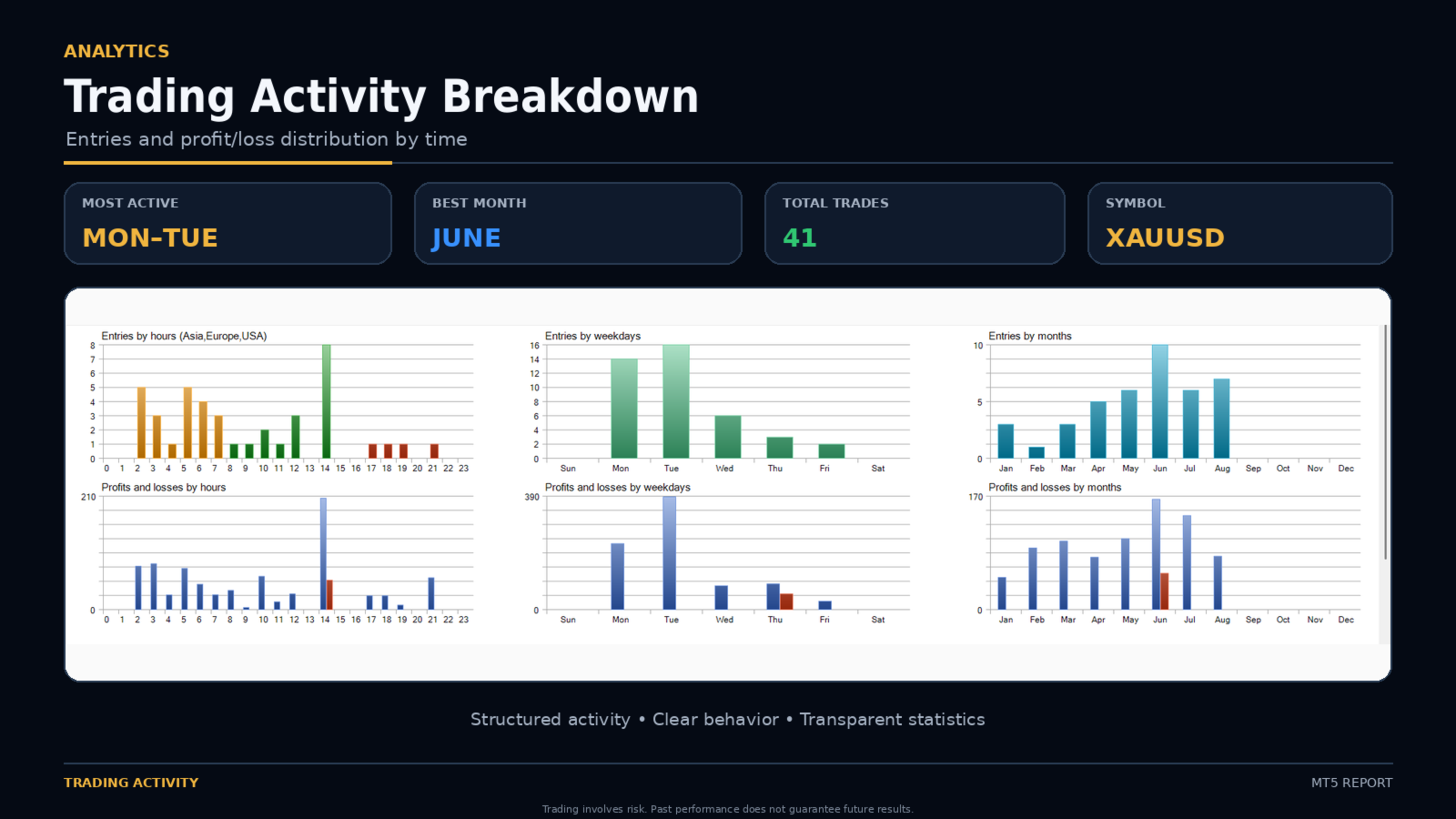Click the MOST ACTIVE Mon-Tue card
Screen dimensions: 1456x819
[227, 223]
